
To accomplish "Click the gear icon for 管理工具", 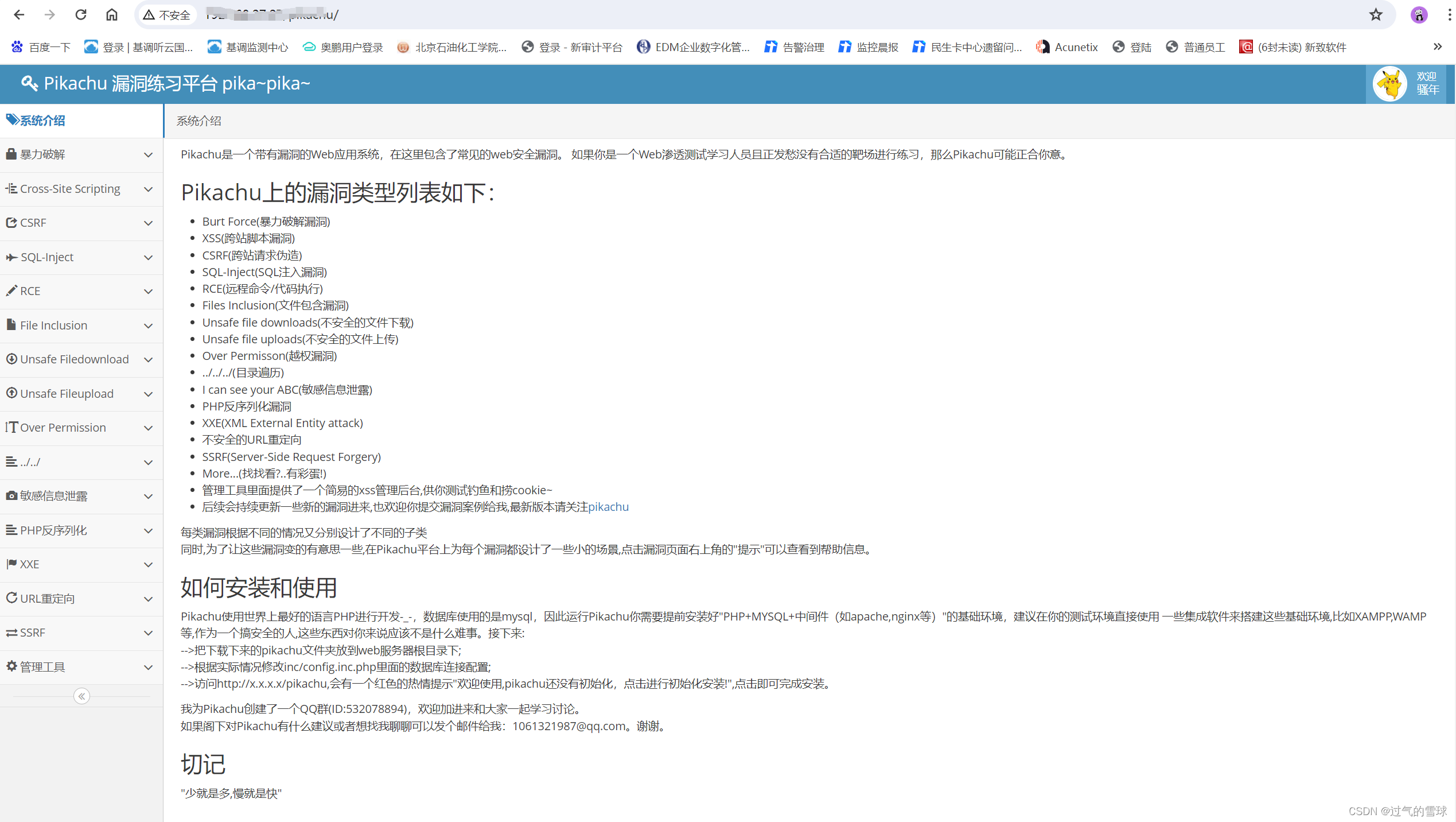I will click(11, 666).
